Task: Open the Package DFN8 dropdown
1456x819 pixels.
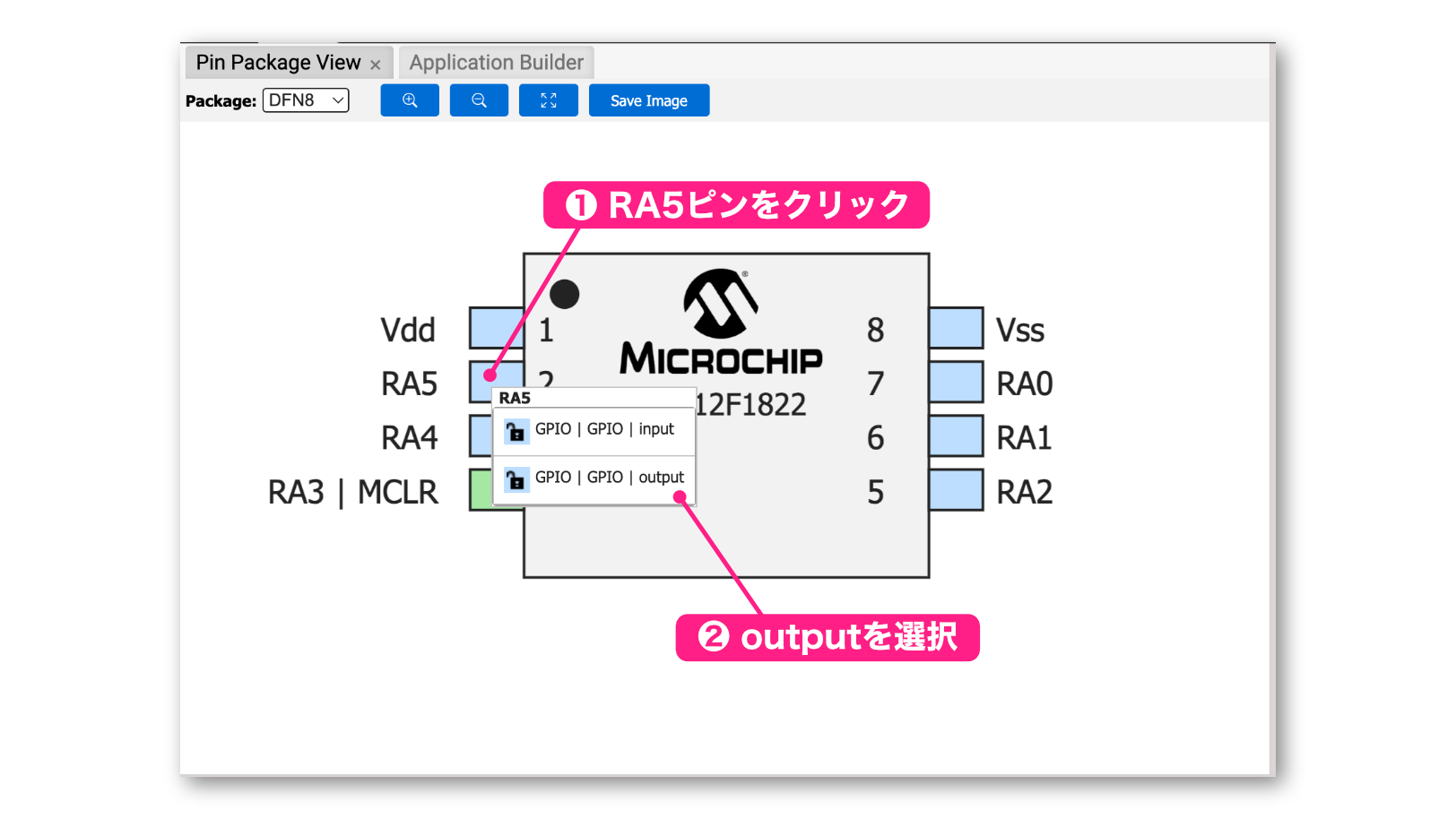Action: (306, 100)
